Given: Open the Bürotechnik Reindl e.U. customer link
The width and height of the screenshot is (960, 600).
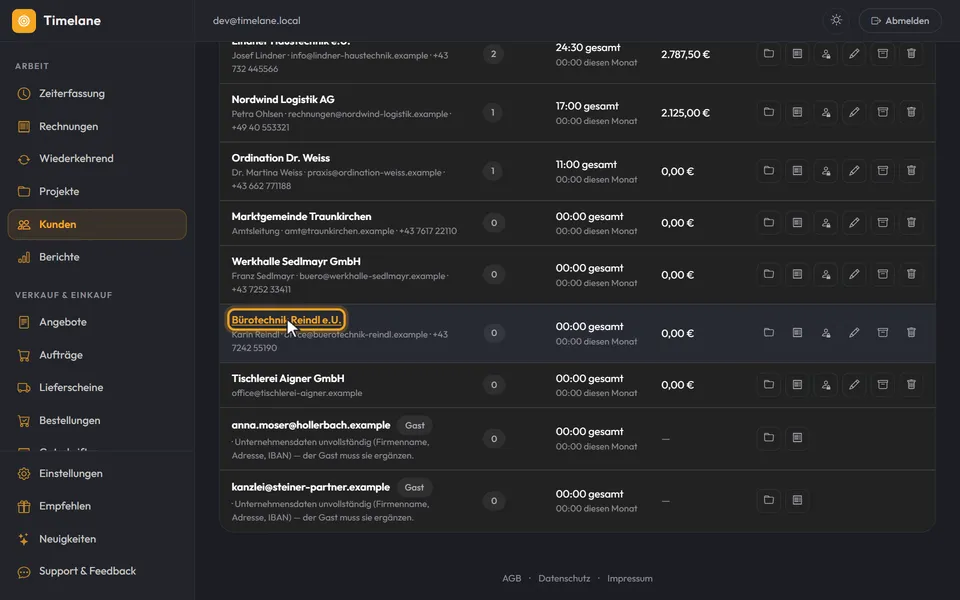Looking at the screenshot, I should pos(286,320).
